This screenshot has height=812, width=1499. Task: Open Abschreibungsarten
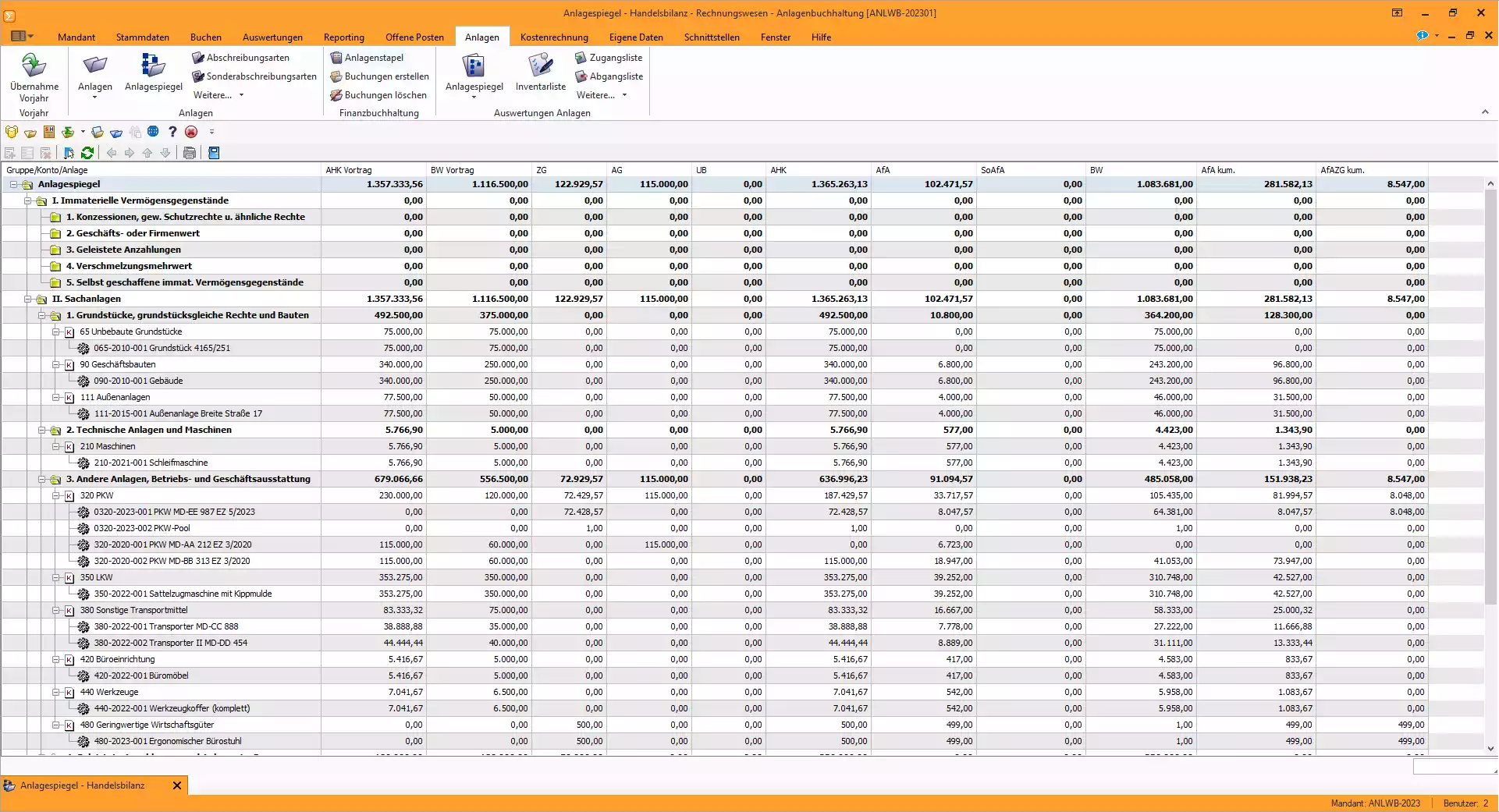click(x=240, y=58)
